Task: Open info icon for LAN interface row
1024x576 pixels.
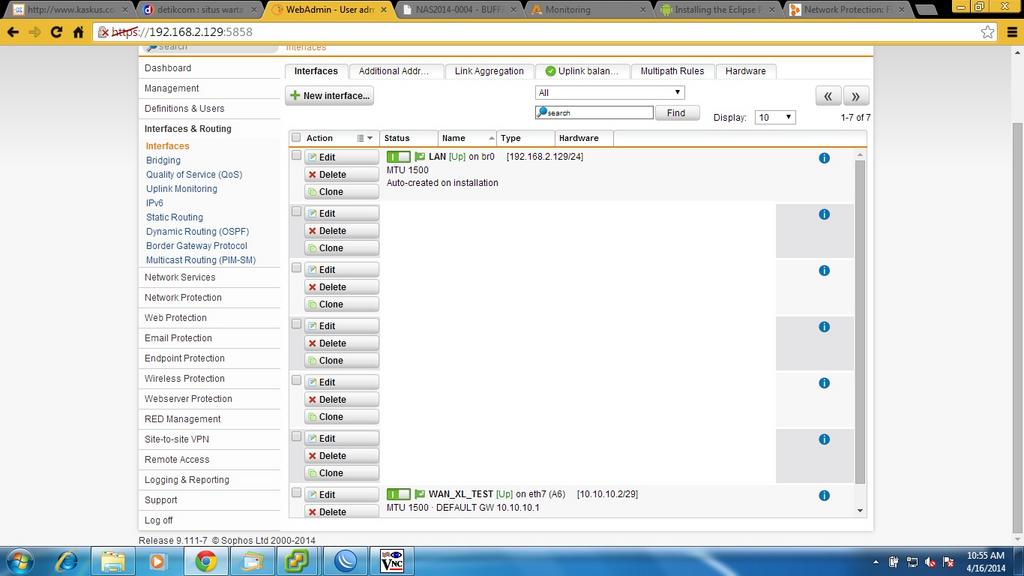Action: click(x=824, y=158)
